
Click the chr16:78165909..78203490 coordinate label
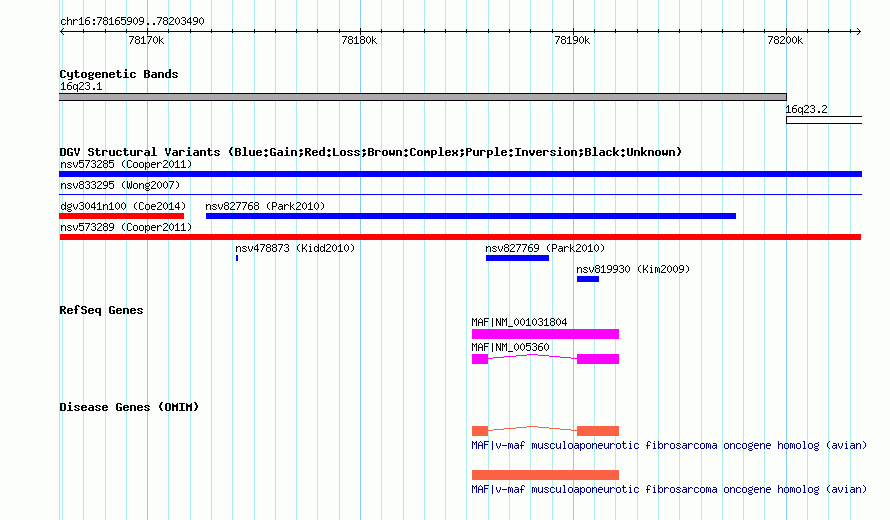tap(132, 21)
